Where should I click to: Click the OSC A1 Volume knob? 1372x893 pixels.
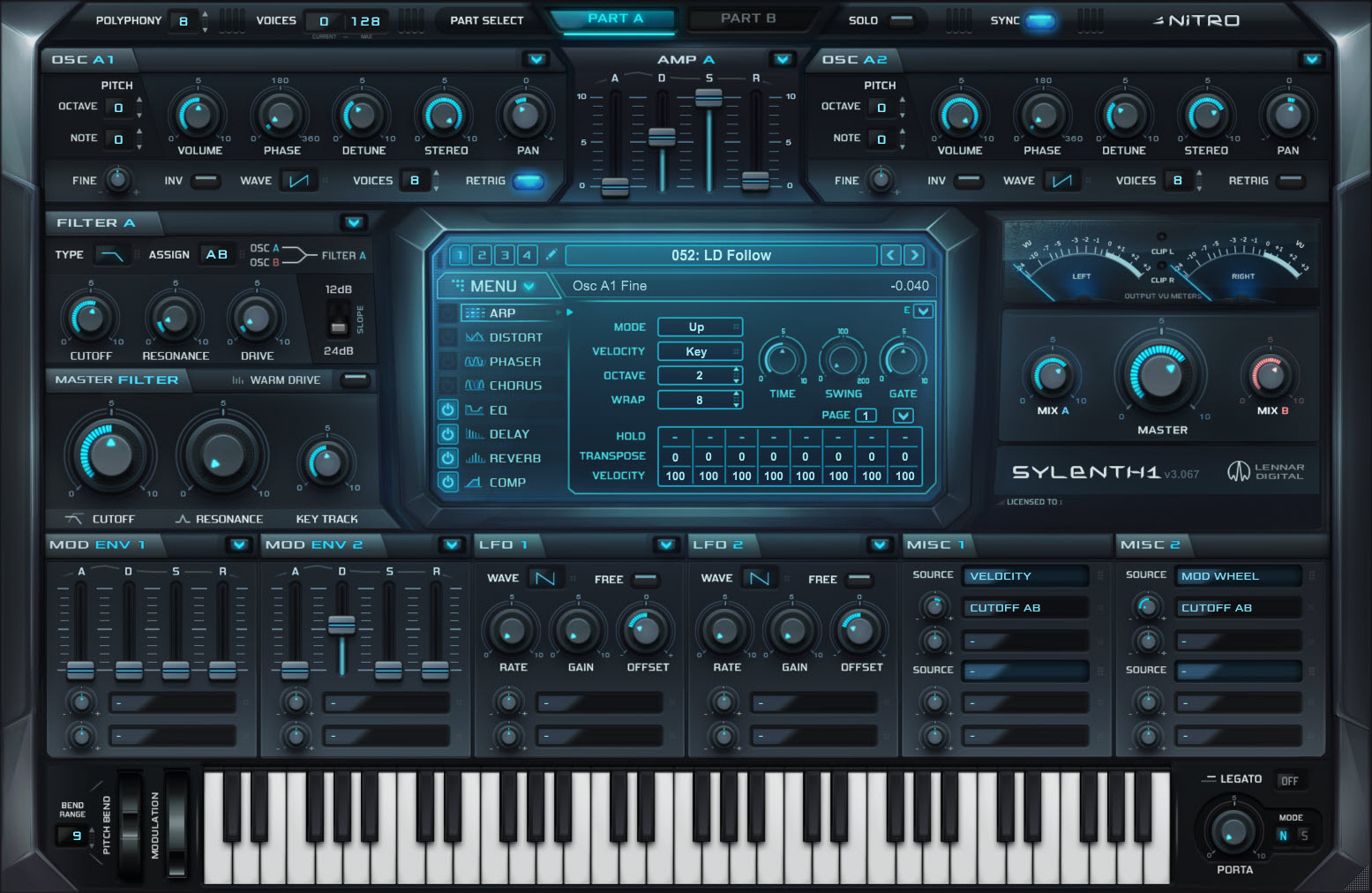pyautogui.click(x=198, y=115)
